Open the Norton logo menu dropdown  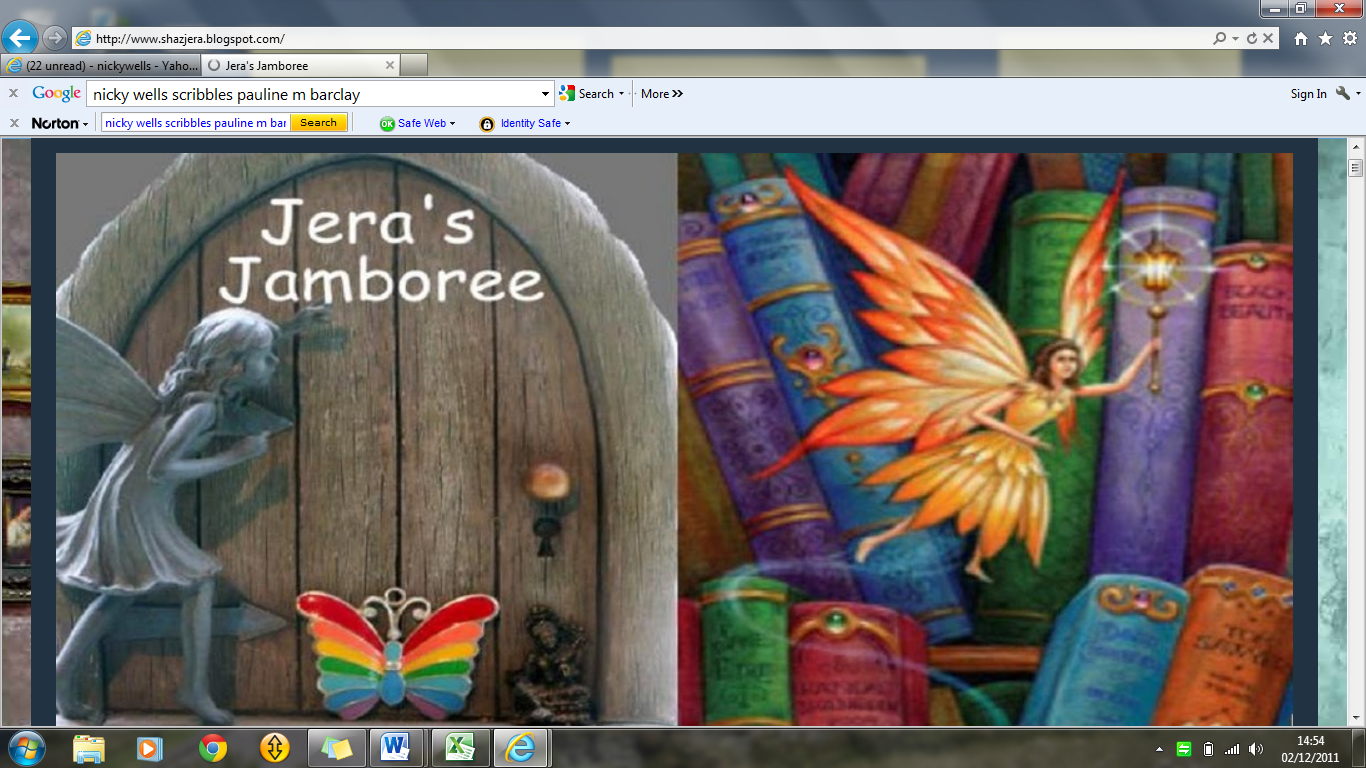coord(59,123)
